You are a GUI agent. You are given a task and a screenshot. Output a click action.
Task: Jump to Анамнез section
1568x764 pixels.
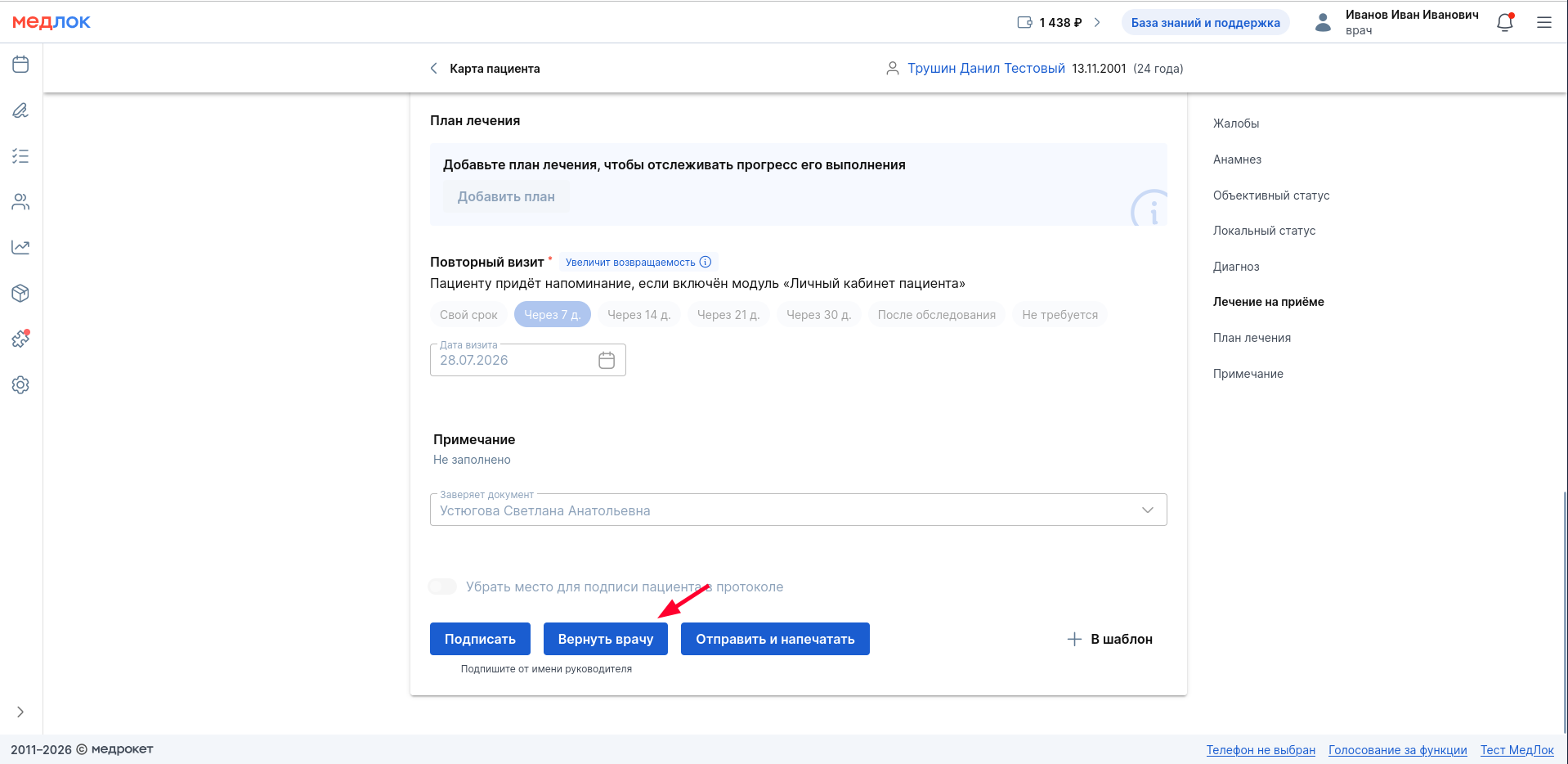tap(1237, 160)
